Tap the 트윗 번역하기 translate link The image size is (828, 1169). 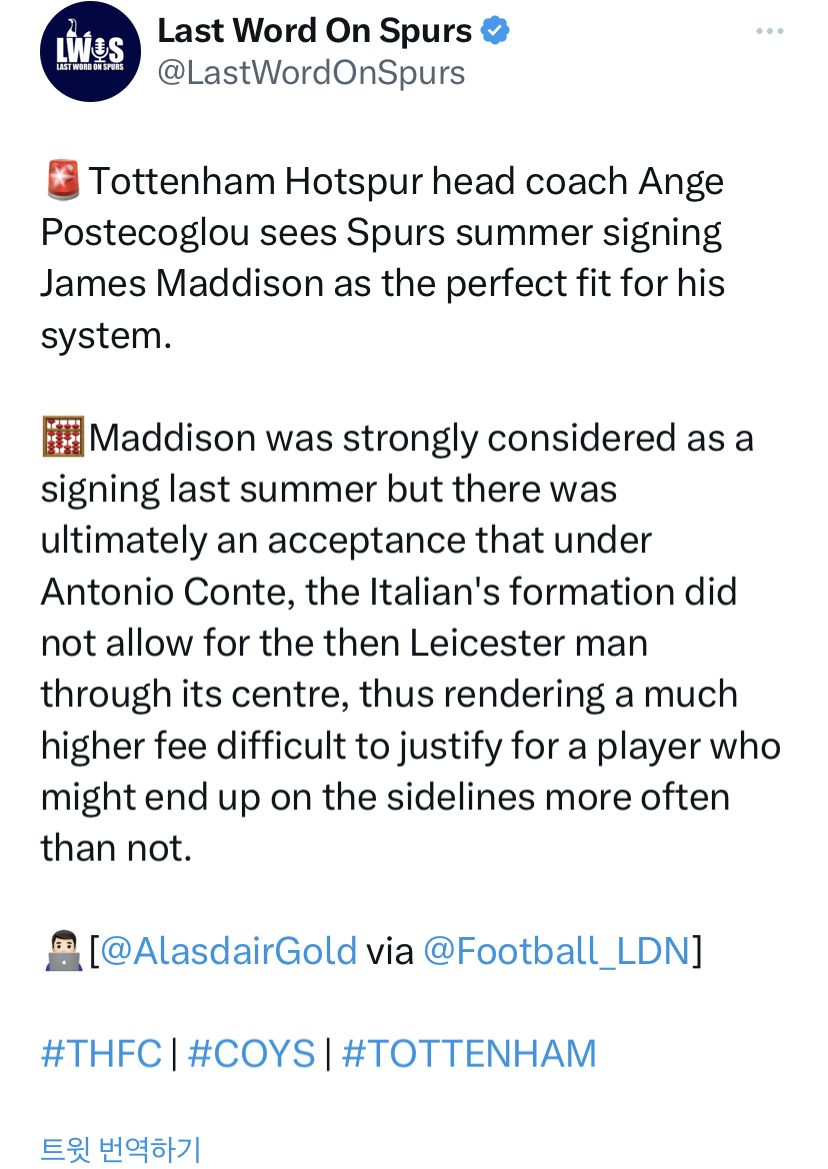pos(121,1149)
